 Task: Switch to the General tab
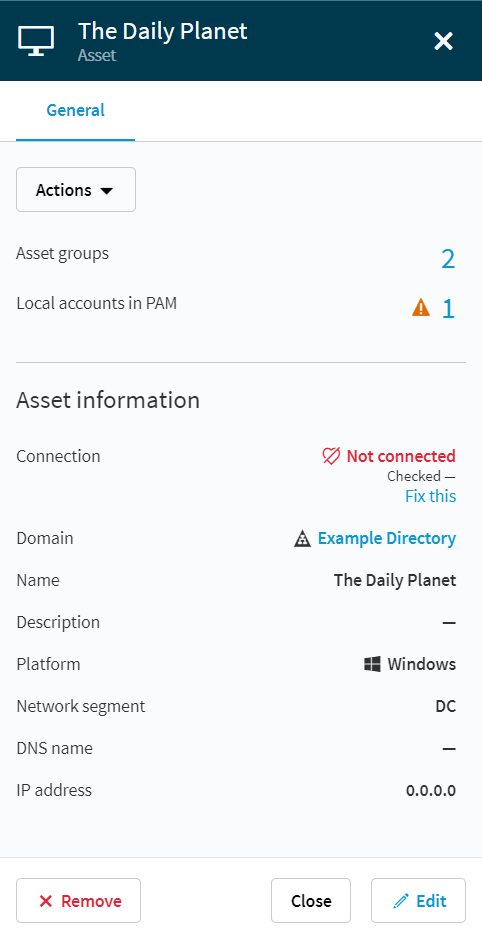(75, 110)
